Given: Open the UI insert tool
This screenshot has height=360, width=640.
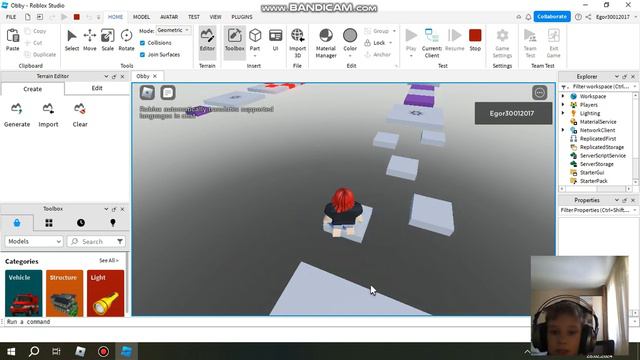Looking at the screenshot, I should click(x=276, y=40).
